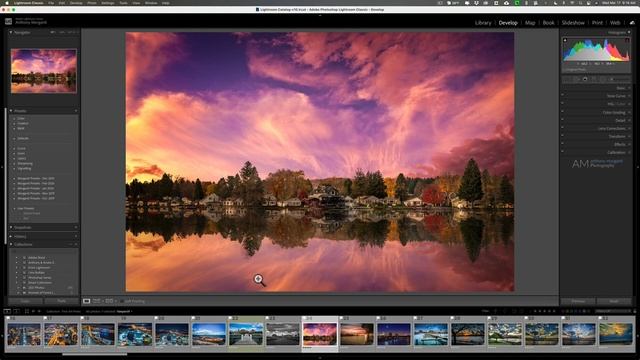Click the Main Window display icon above filmstrip
Screen dimensions: 640x360
coord(7,311)
